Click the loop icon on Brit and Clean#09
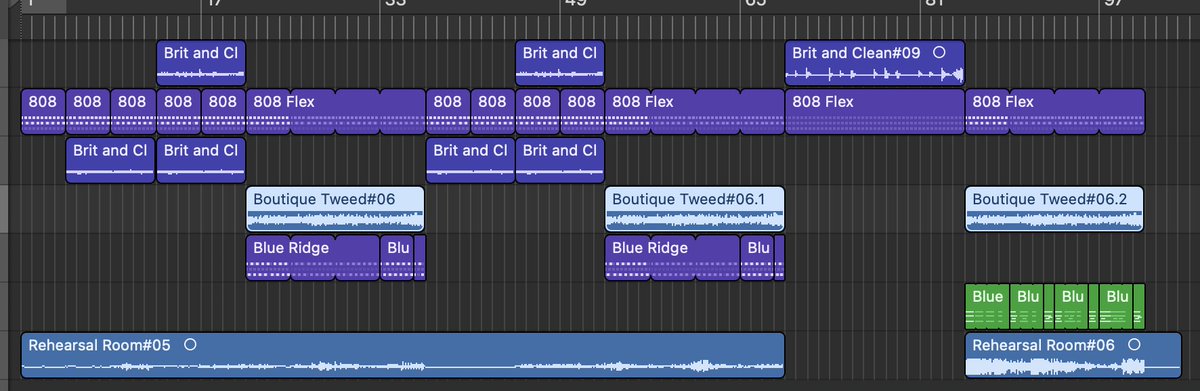The height and width of the screenshot is (391, 1200). coord(938,52)
